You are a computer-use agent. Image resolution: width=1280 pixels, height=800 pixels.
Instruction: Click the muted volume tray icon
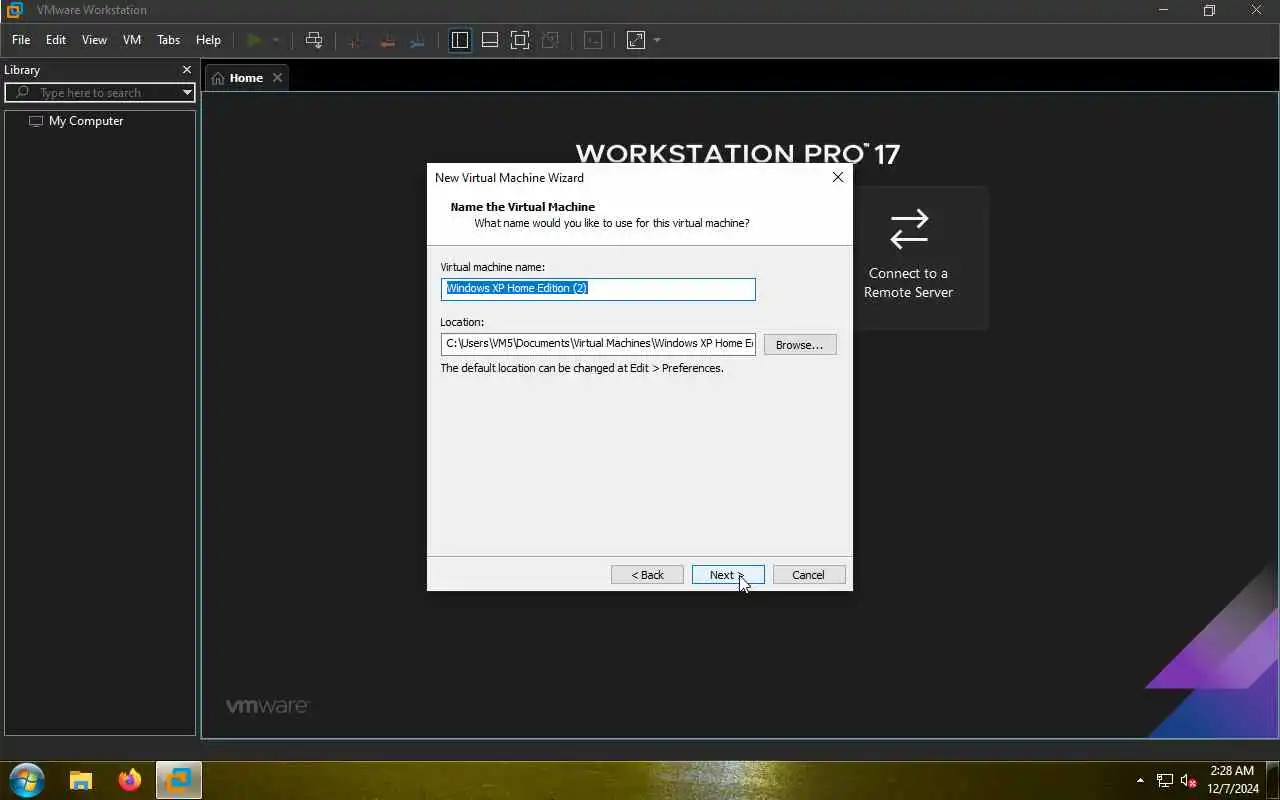pos(1189,780)
